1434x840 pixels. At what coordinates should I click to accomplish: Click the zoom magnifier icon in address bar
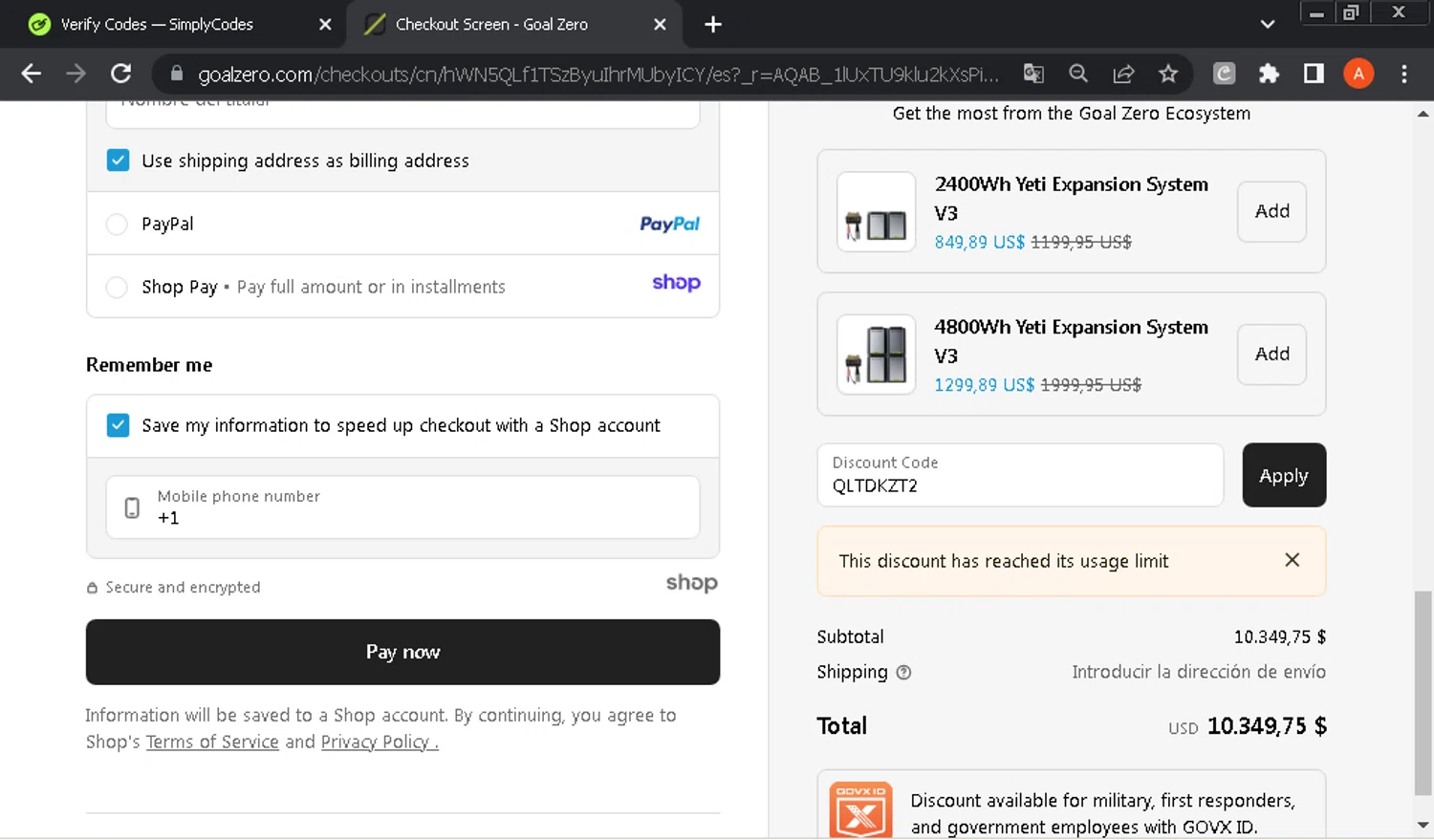pos(1078,74)
